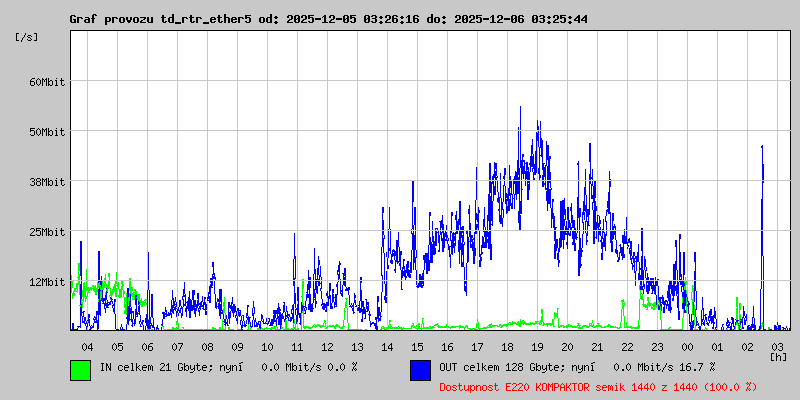This screenshot has width=800, height=400.
Task: Click the '60Mbit' y-axis label
Action: 47,82
